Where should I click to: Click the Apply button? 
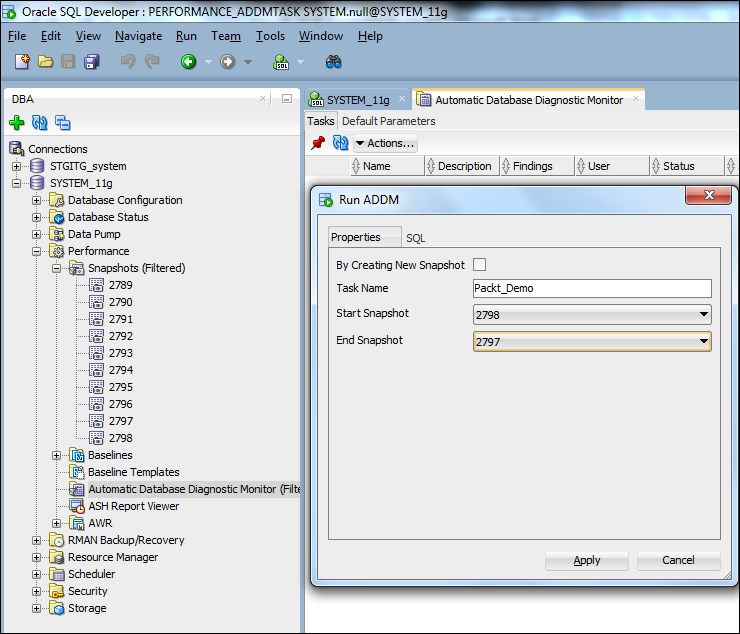click(x=587, y=560)
